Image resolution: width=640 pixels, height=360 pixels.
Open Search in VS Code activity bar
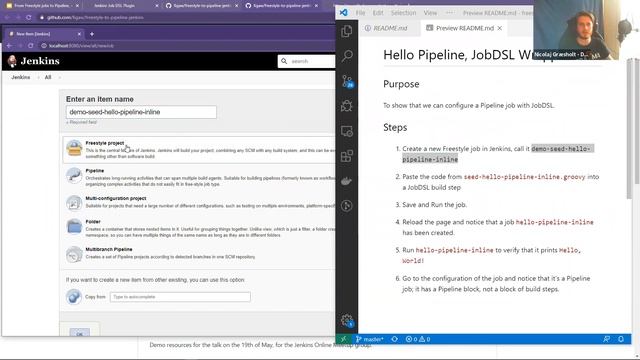(347, 56)
